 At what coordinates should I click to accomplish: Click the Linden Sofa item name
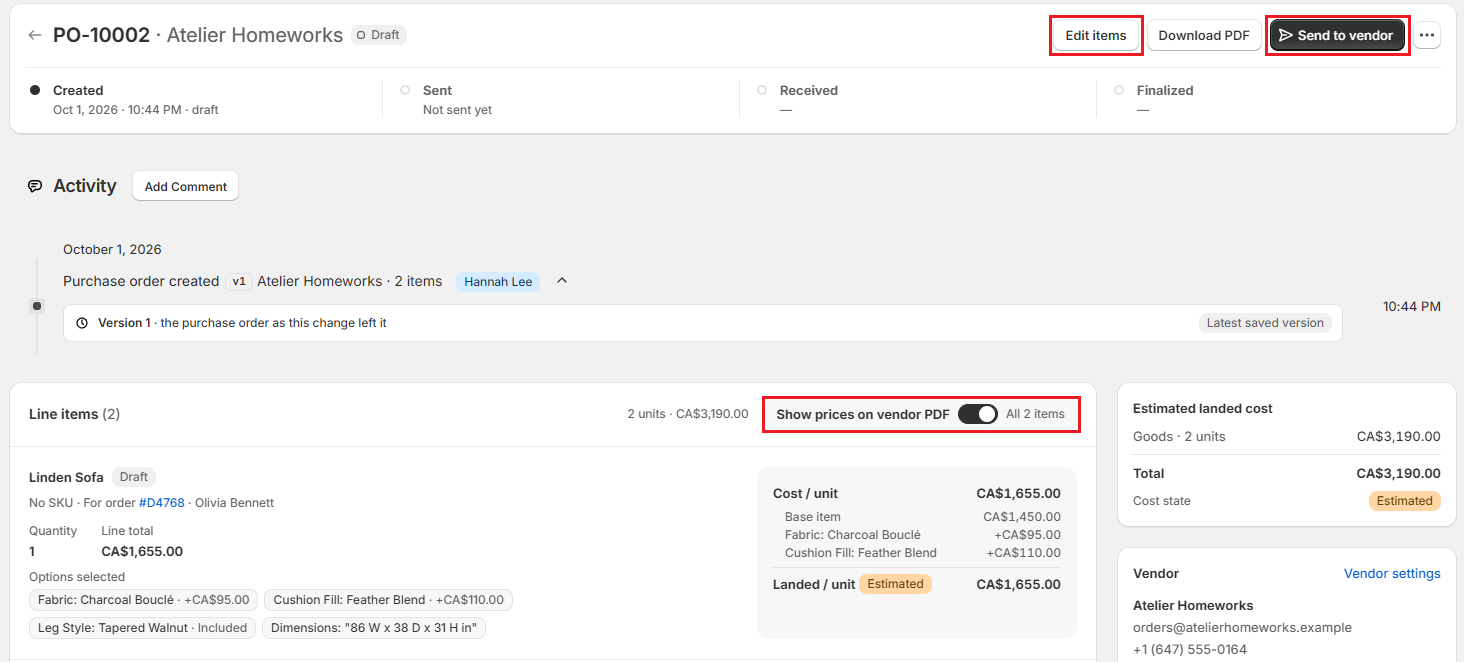pos(66,477)
